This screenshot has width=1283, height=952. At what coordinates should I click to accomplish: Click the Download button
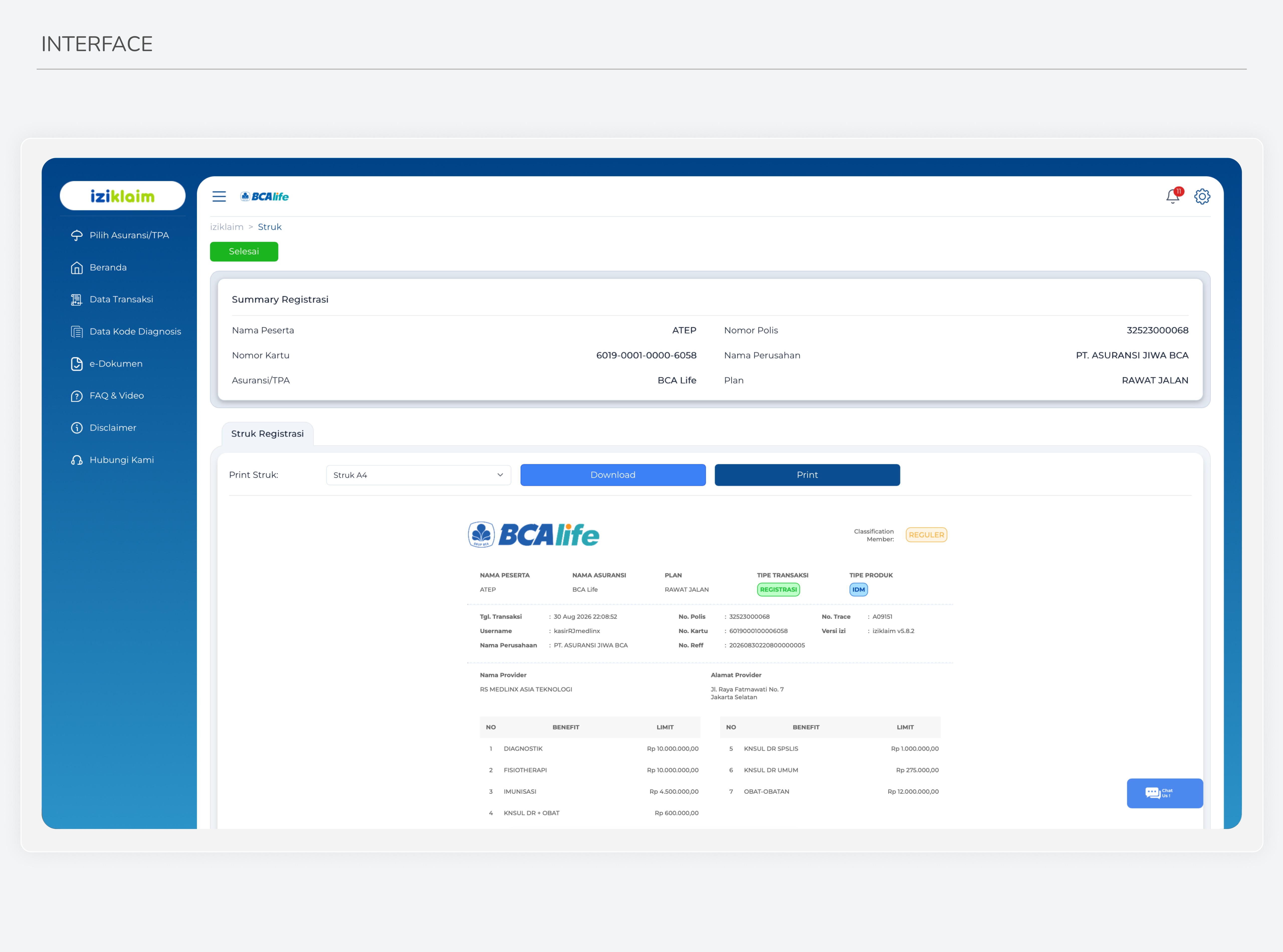click(x=613, y=475)
